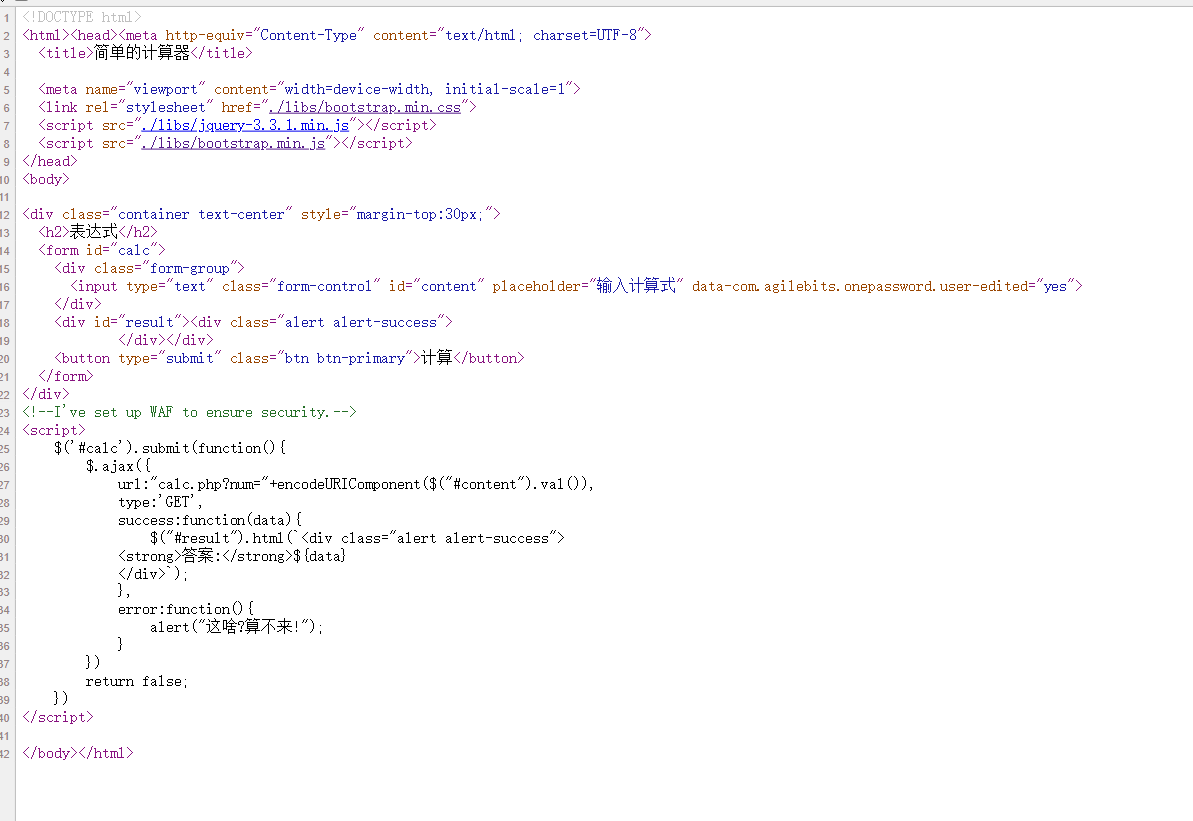Click the <!DOCTYPE html> declaration text
The width and height of the screenshot is (1193, 821).
click(81, 17)
